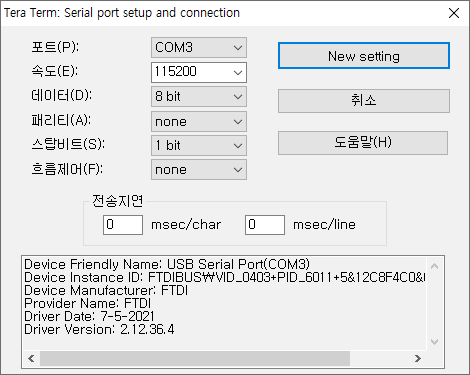Screen dimensions: 470x375
Task: Open the parity dropdown set to none
Action: point(199,121)
